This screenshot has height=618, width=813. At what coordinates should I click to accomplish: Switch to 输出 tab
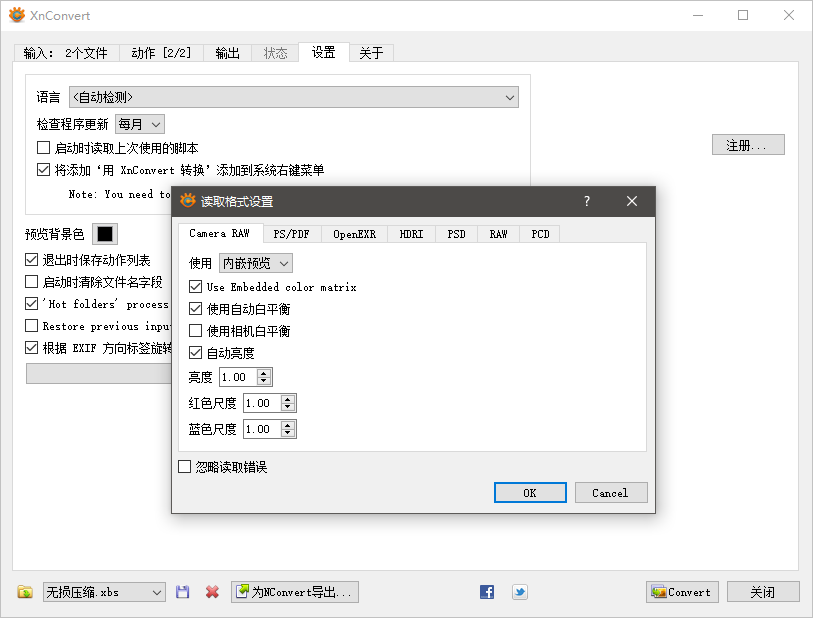[x=227, y=53]
